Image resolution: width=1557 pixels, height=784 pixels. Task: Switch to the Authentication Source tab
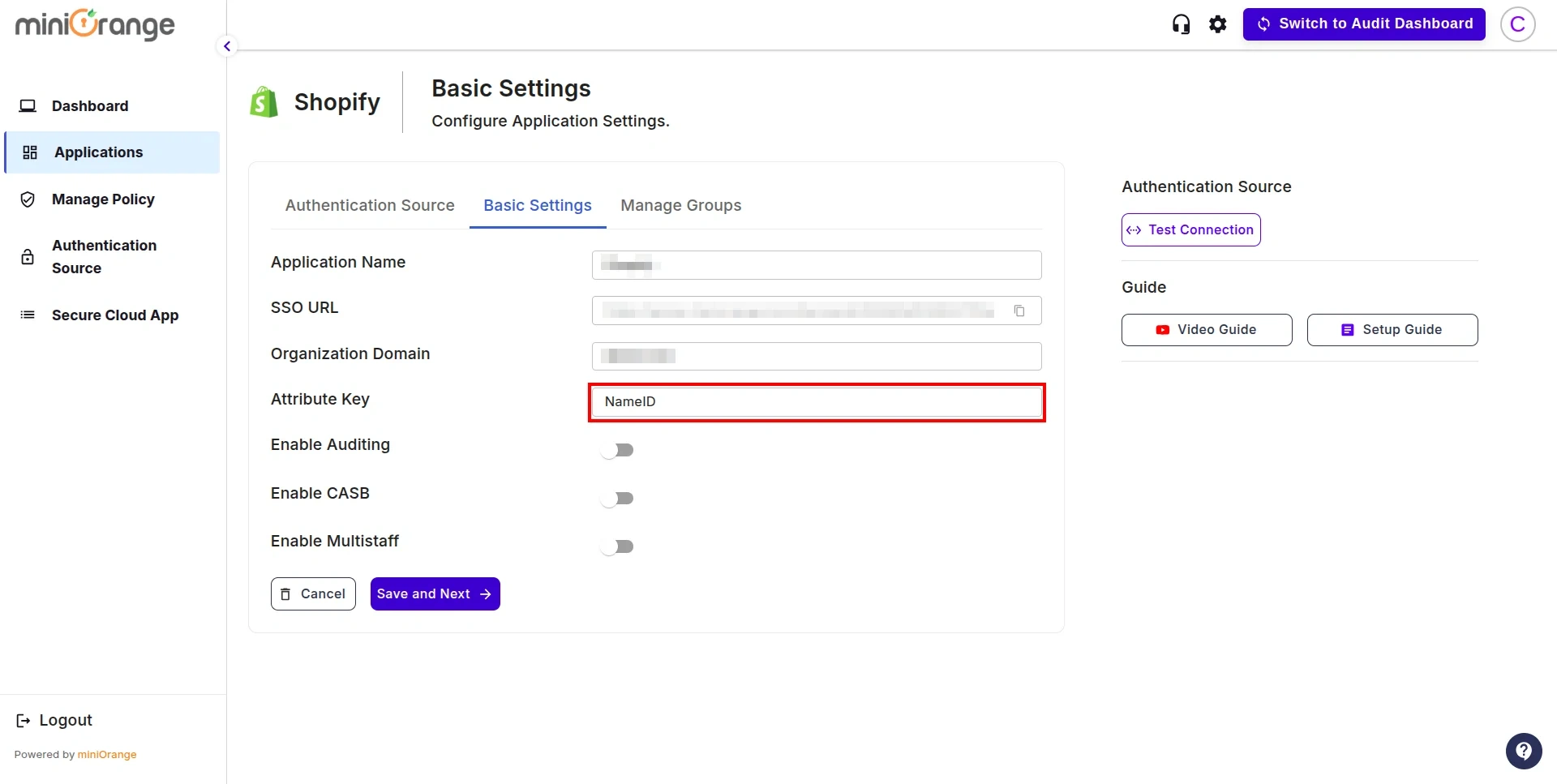pyautogui.click(x=369, y=206)
